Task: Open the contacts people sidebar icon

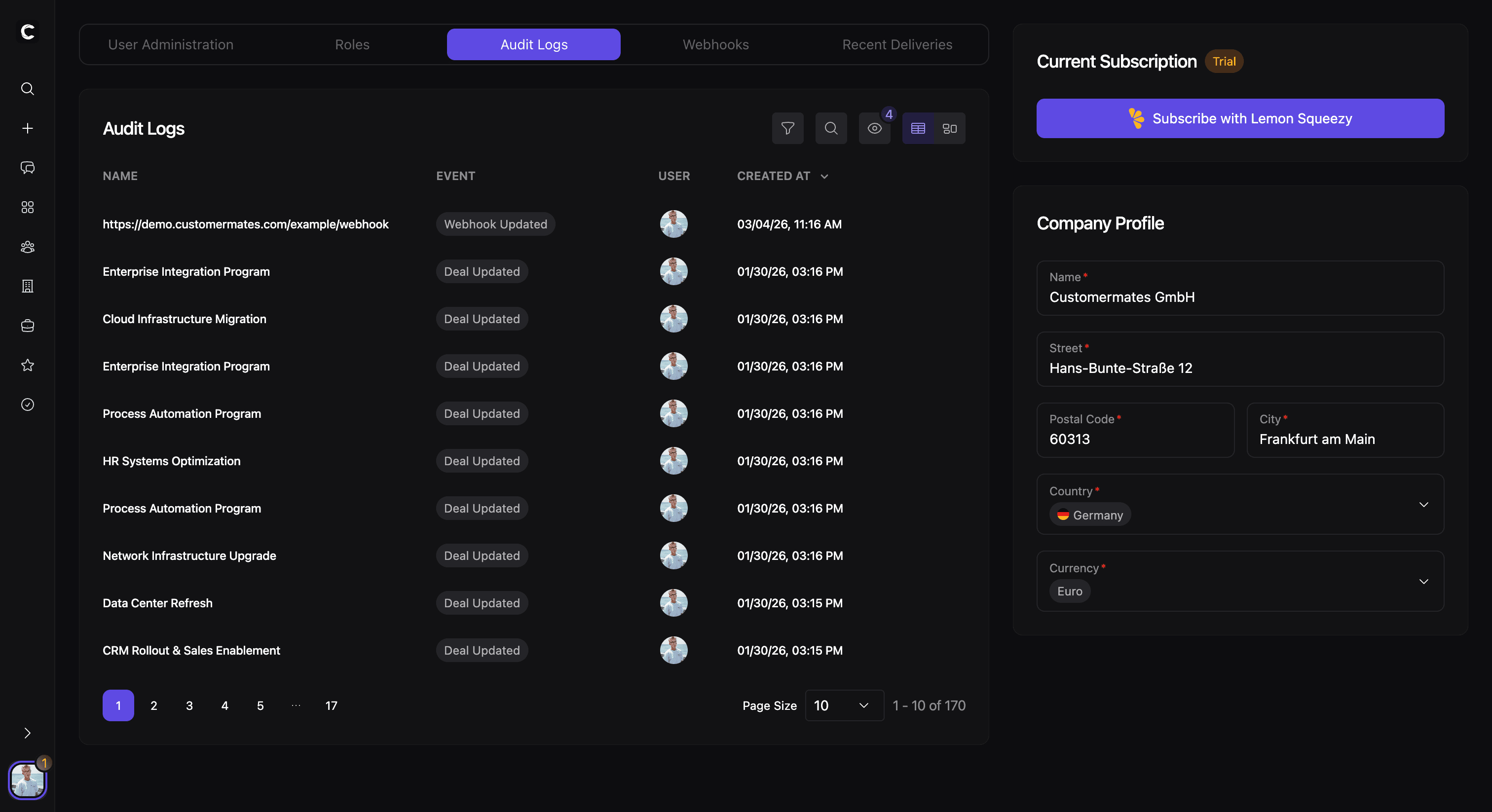Action: [x=27, y=247]
